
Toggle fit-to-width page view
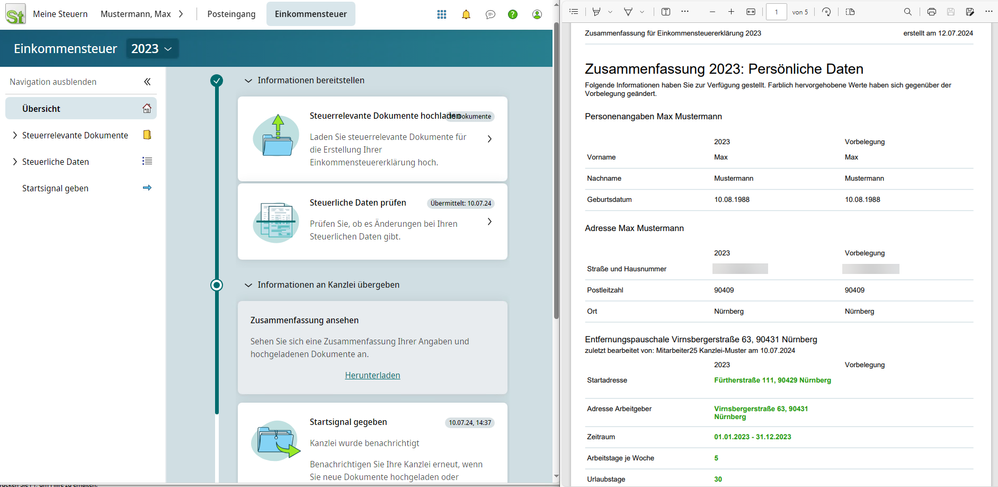click(752, 12)
